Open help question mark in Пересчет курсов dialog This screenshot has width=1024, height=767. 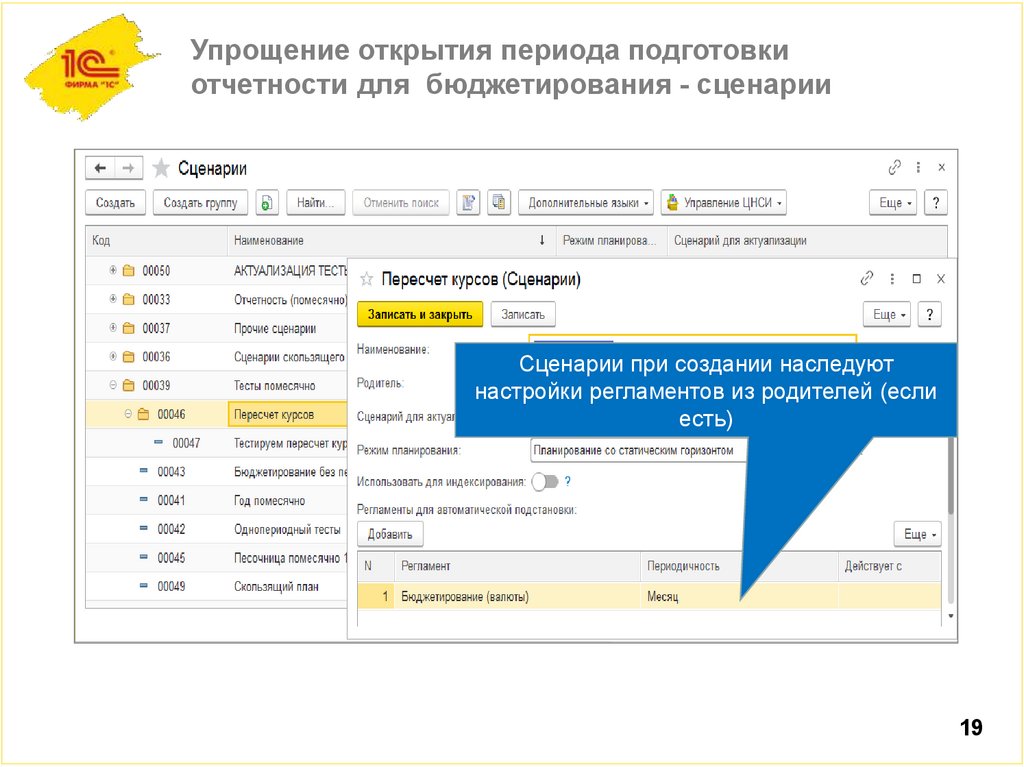point(929,314)
